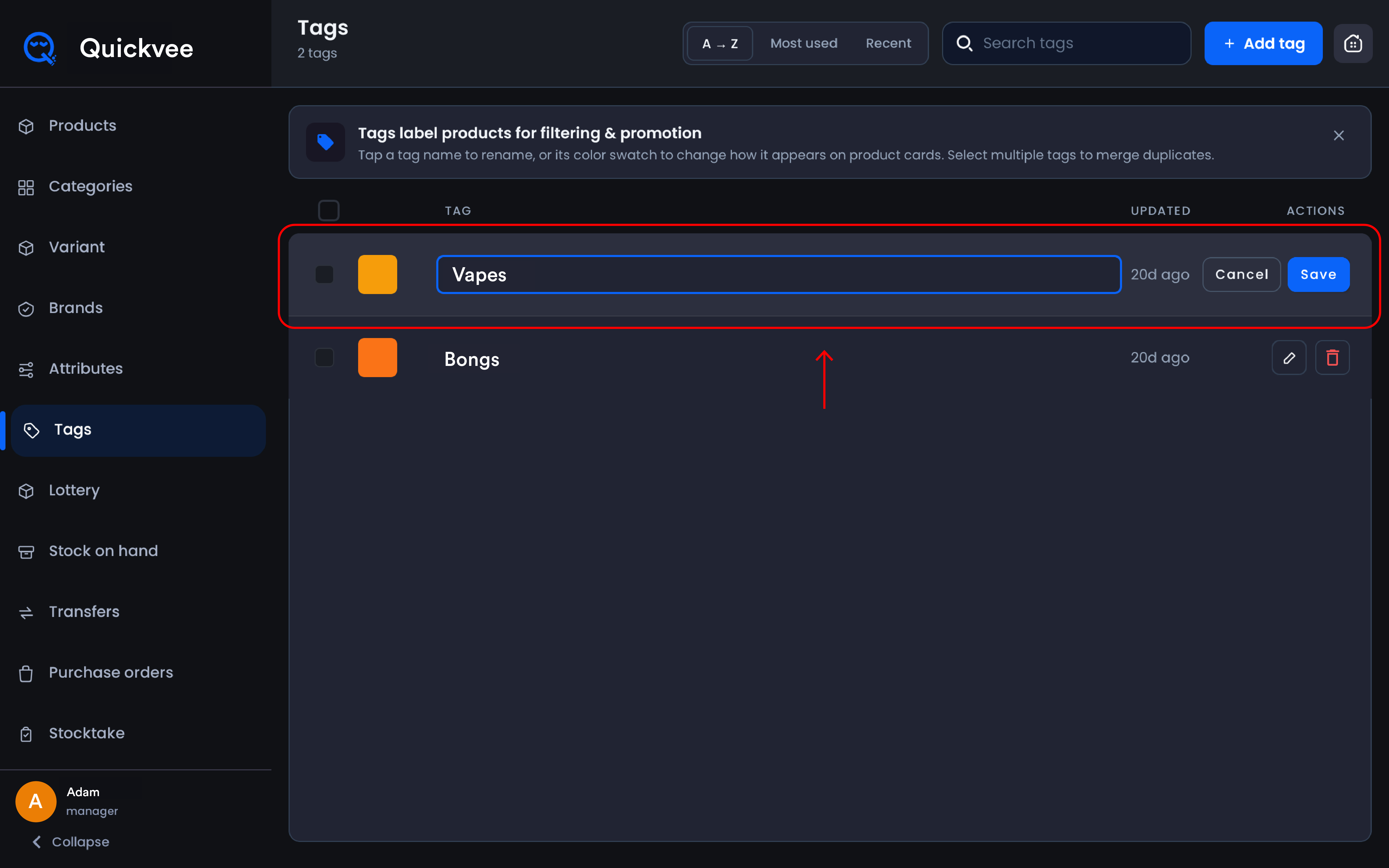Image resolution: width=1389 pixels, height=868 pixels.
Task: Save the Vapes tag name
Action: pyautogui.click(x=1318, y=274)
